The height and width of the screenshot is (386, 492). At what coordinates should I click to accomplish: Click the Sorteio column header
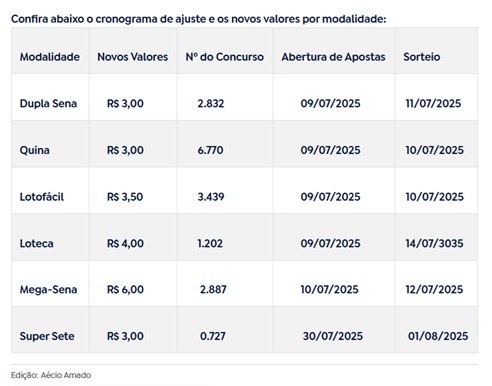click(422, 57)
